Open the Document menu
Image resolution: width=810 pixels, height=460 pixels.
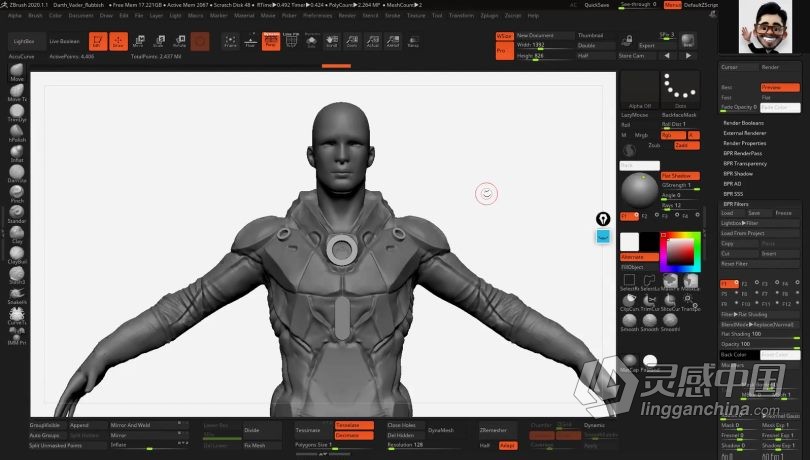tap(81, 16)
